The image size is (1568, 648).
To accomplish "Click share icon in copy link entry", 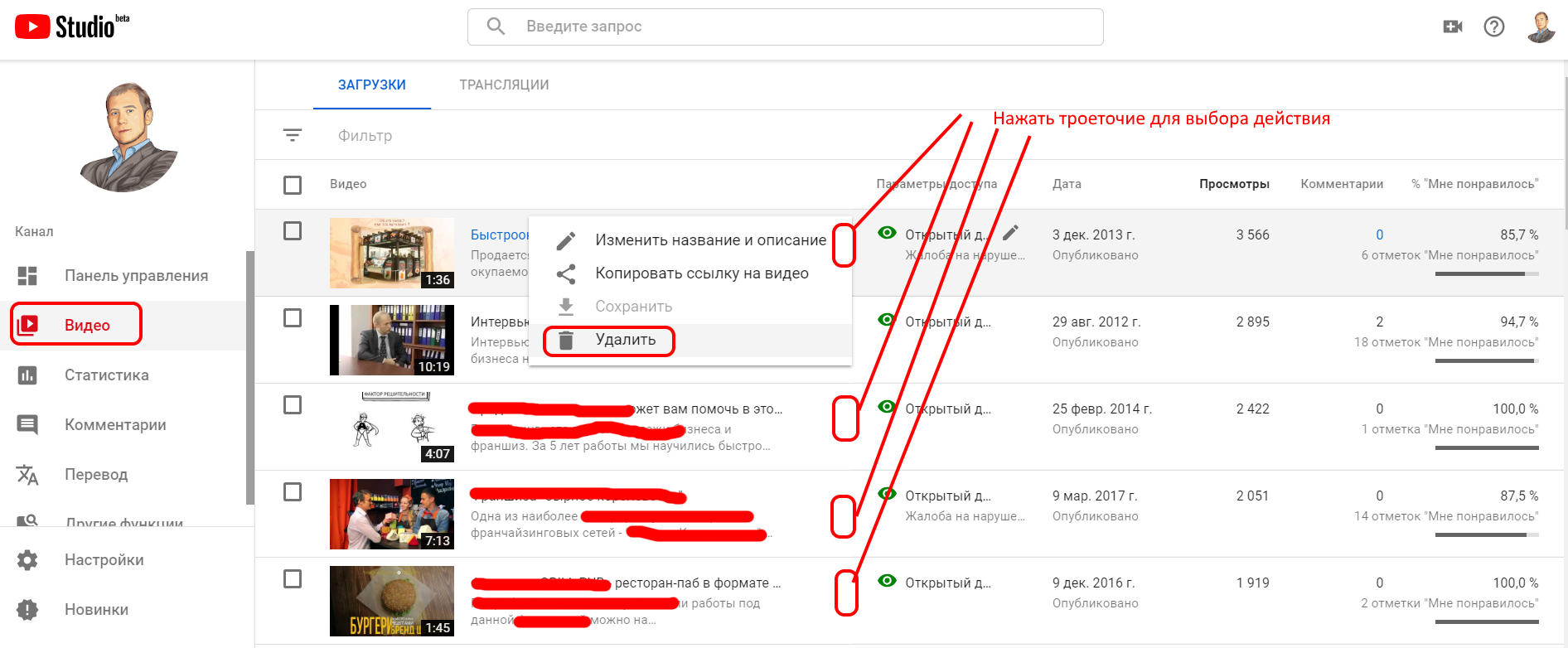I will point(566,273).
